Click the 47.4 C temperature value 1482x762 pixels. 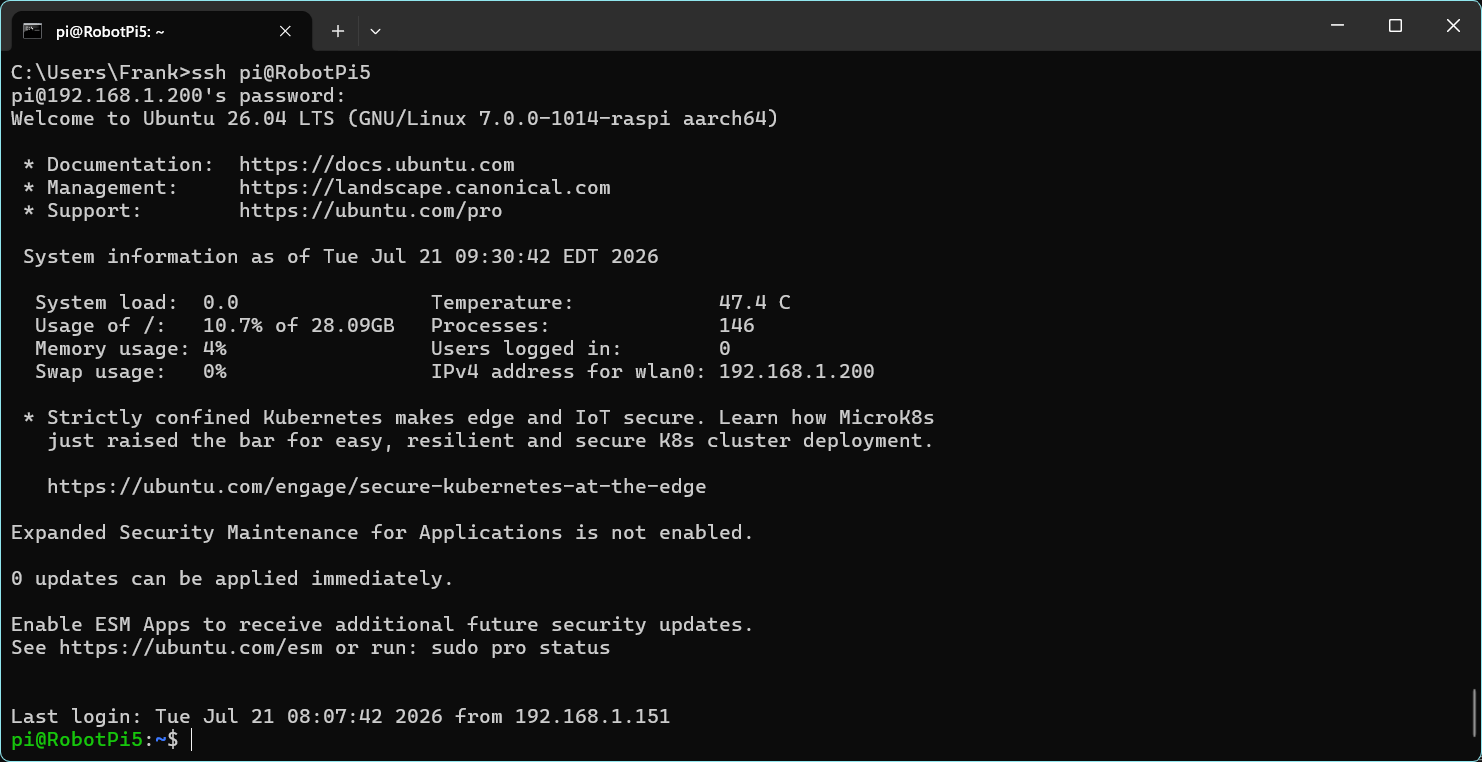(755, 302)
